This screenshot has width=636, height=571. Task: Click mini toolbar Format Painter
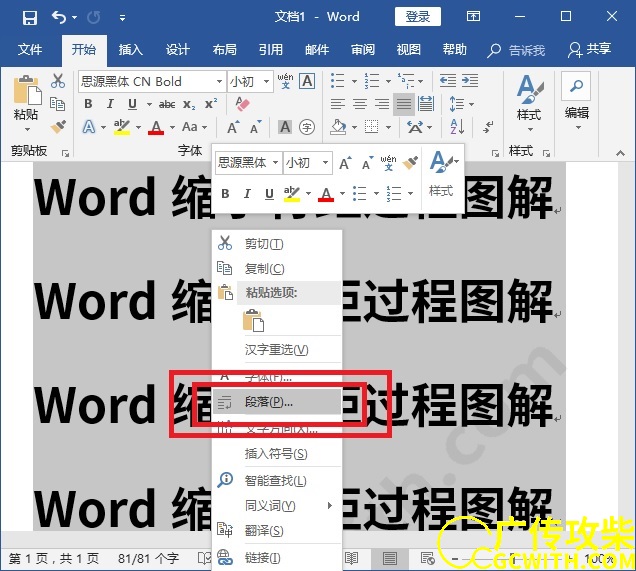pyautogui.click(x=410, y=163)
